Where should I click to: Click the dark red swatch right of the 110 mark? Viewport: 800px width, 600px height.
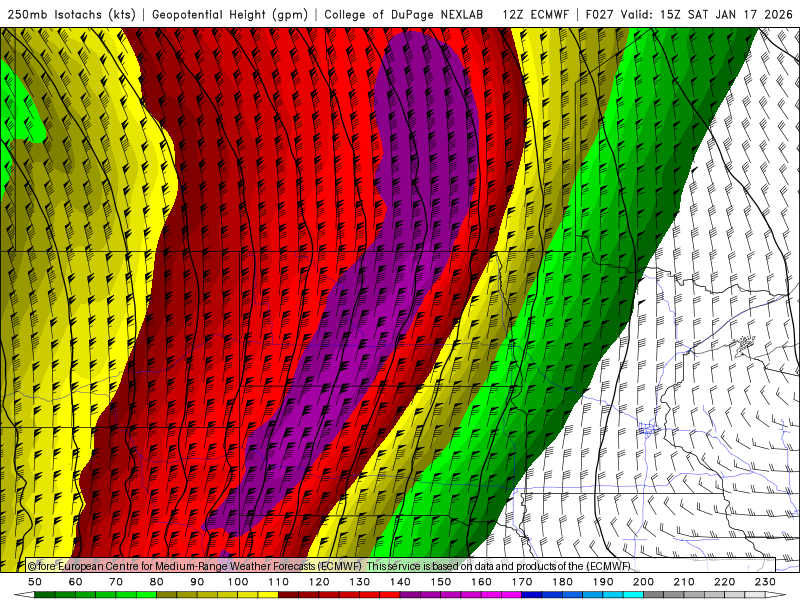(288, 595)
